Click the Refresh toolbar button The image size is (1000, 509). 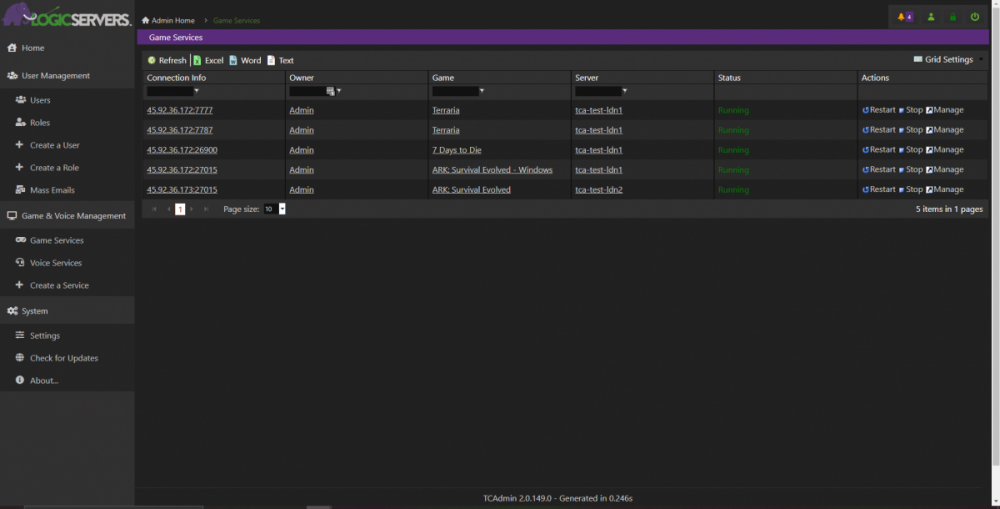[166, 60]
